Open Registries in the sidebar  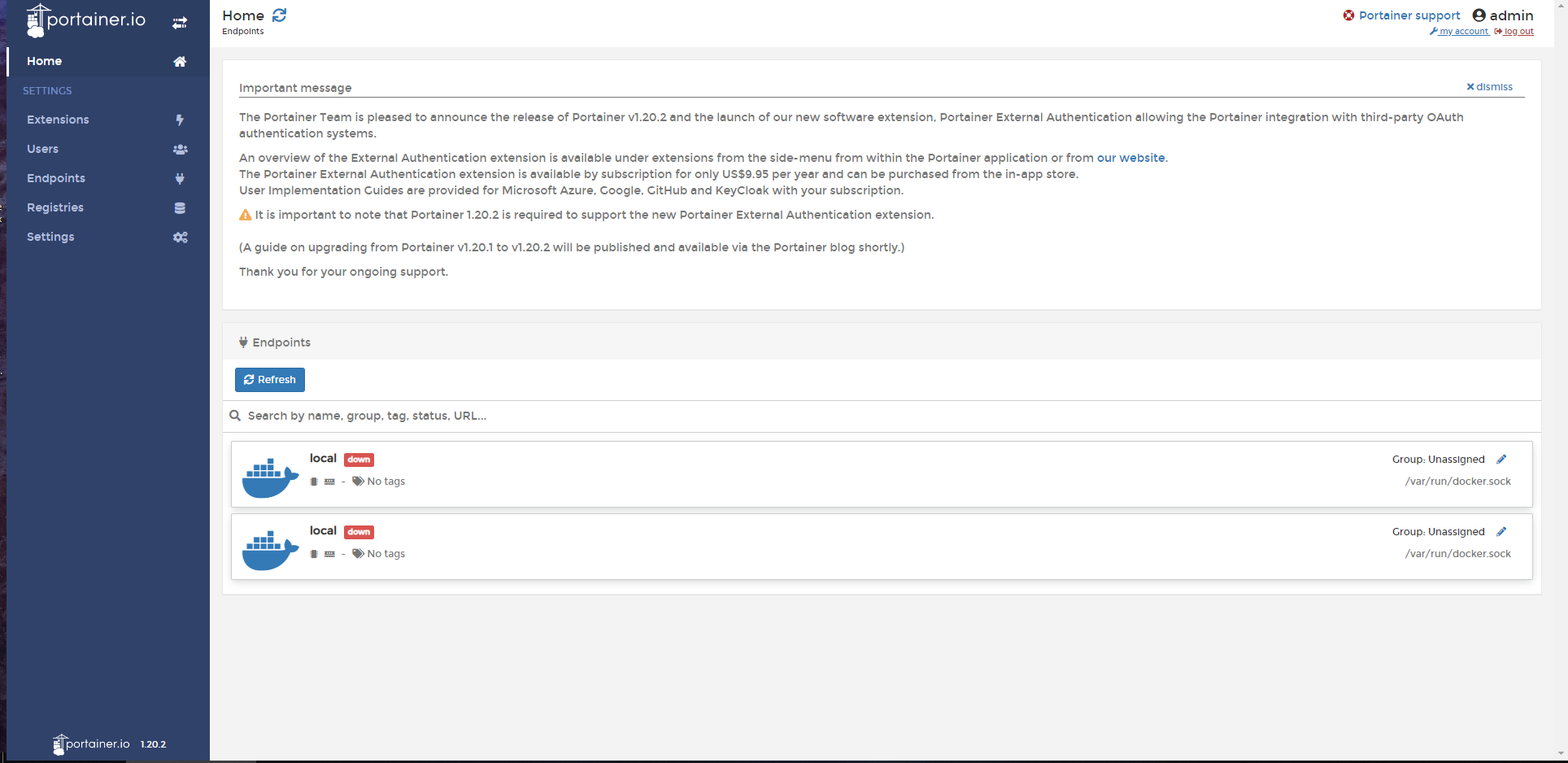[x=107, y=208]
